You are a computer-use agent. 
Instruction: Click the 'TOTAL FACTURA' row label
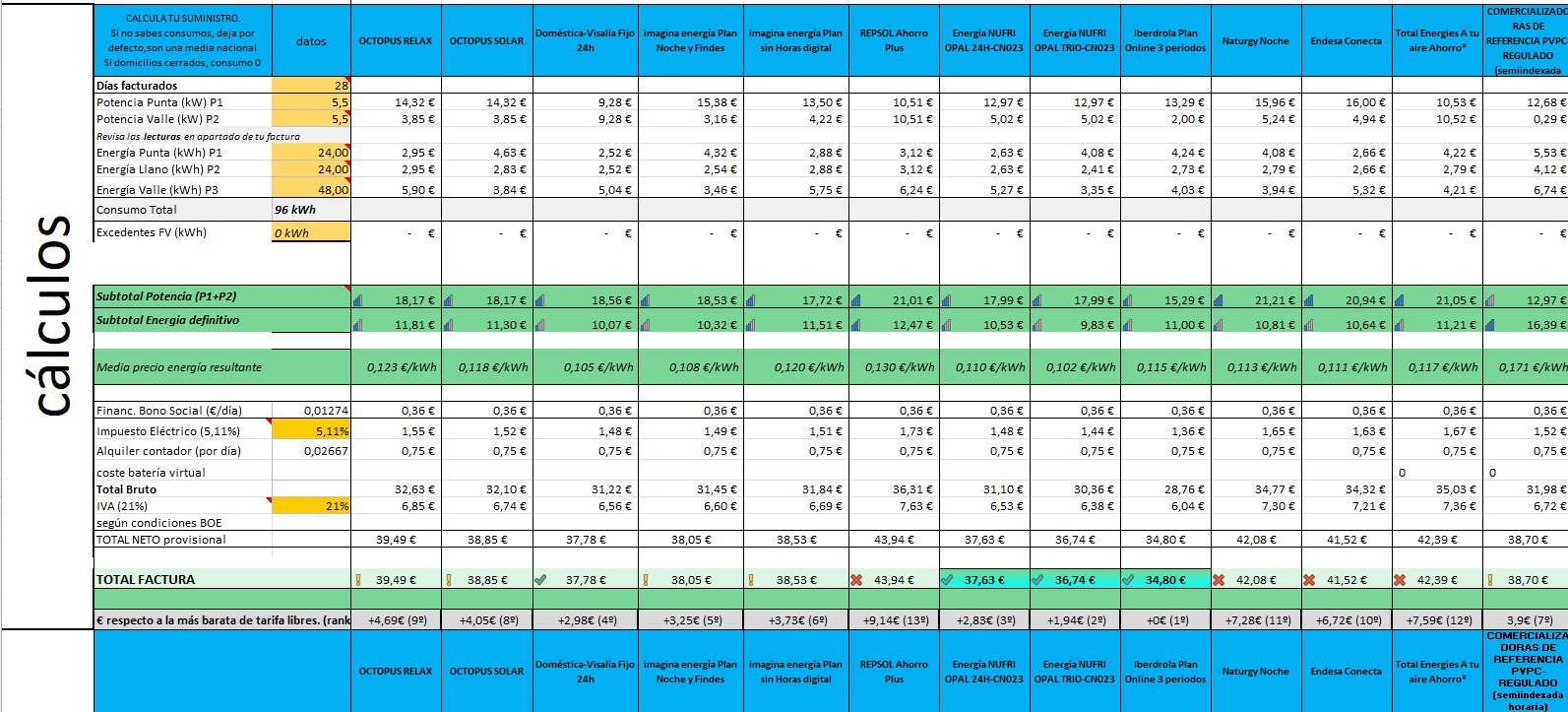(x=146, y=580)
